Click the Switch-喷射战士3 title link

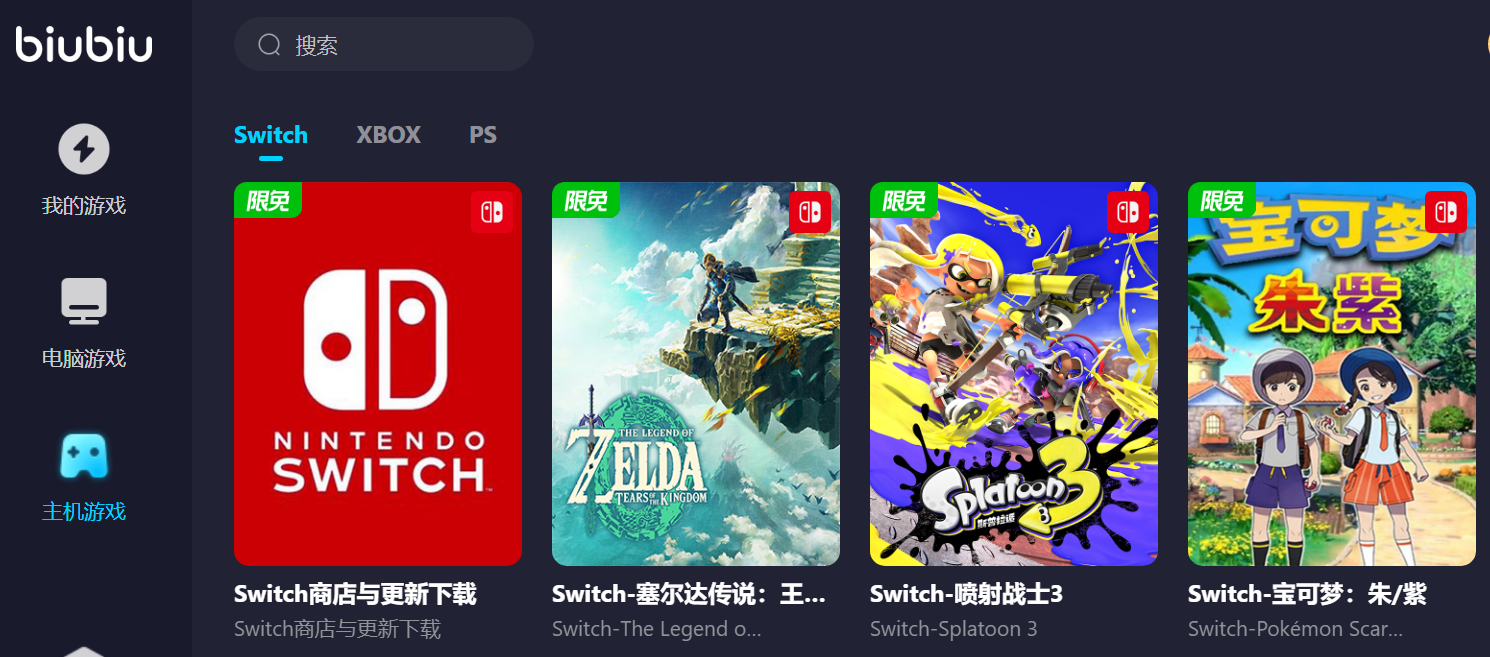pyautogui.click(x=966, y=594)
